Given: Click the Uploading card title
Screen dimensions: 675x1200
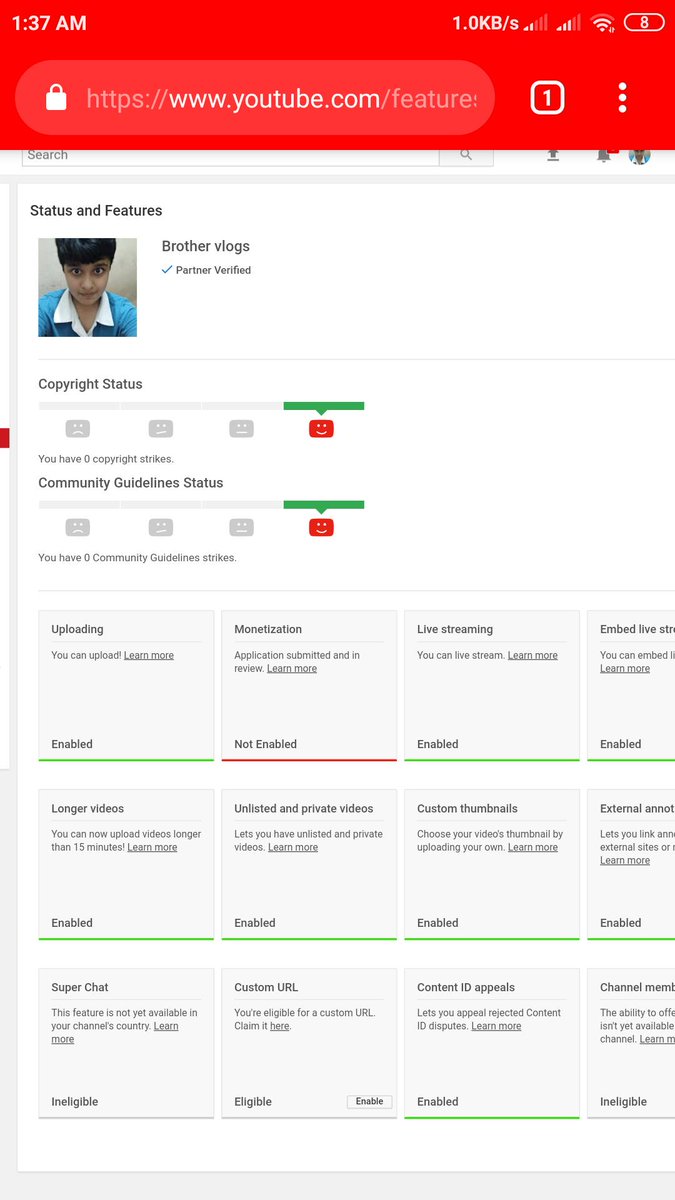Looking at the screenshot, I should pyautogui.click(x=77, y=629).
